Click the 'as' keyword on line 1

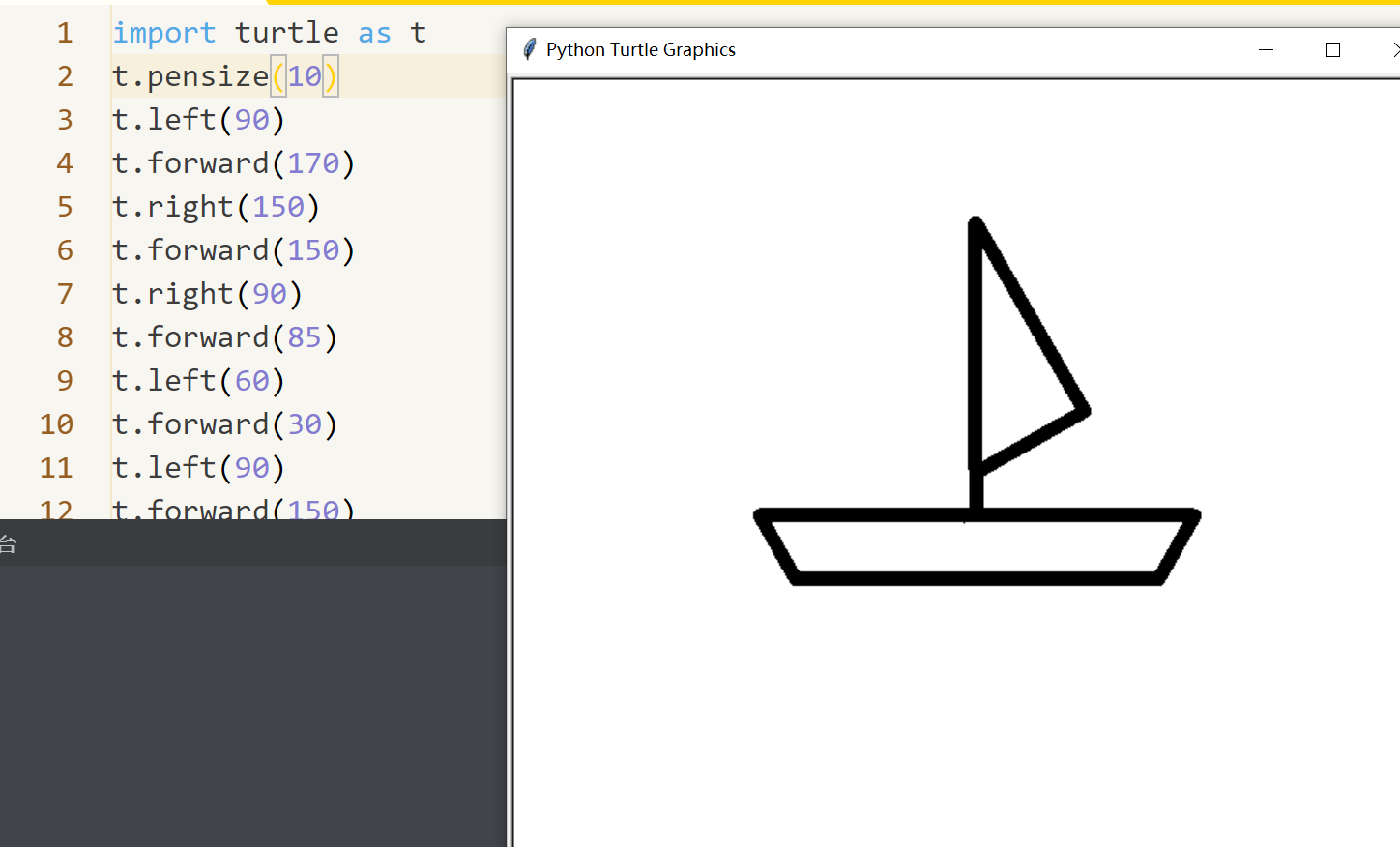click(374, 33)
